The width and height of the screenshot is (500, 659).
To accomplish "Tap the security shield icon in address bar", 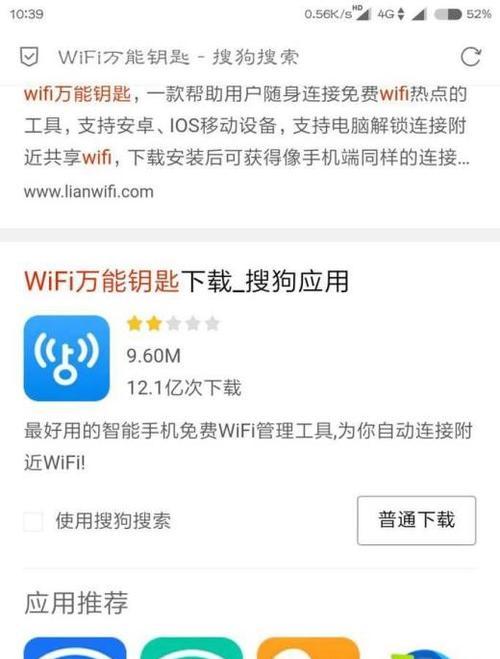I will (x=29, y=57).
